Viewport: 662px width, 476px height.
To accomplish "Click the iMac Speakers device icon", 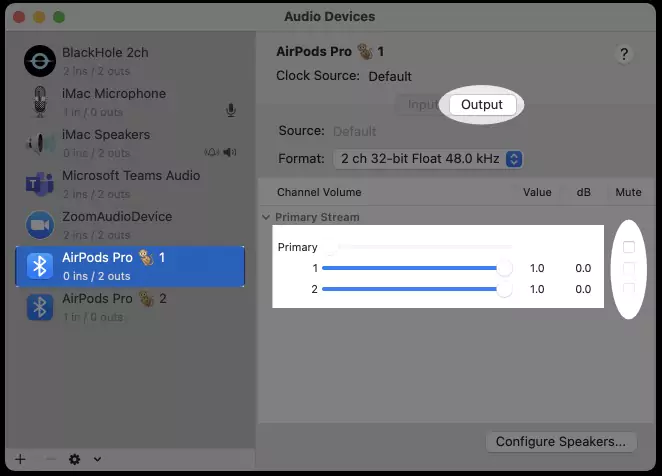I will 40,143.
